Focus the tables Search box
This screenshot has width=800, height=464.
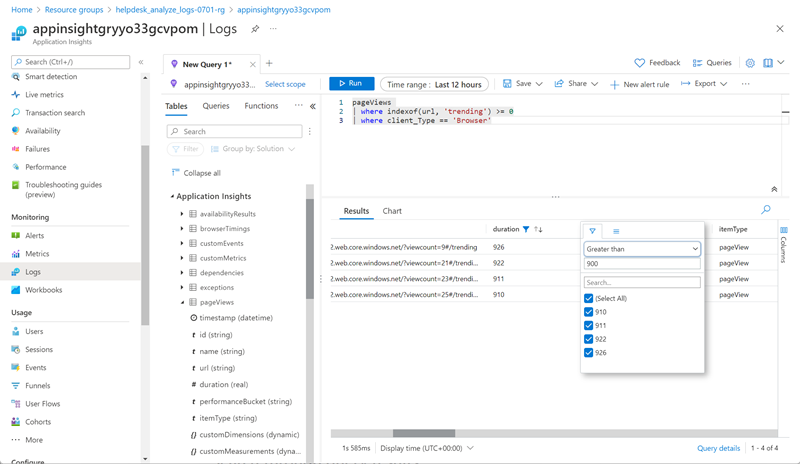[234, 132]
